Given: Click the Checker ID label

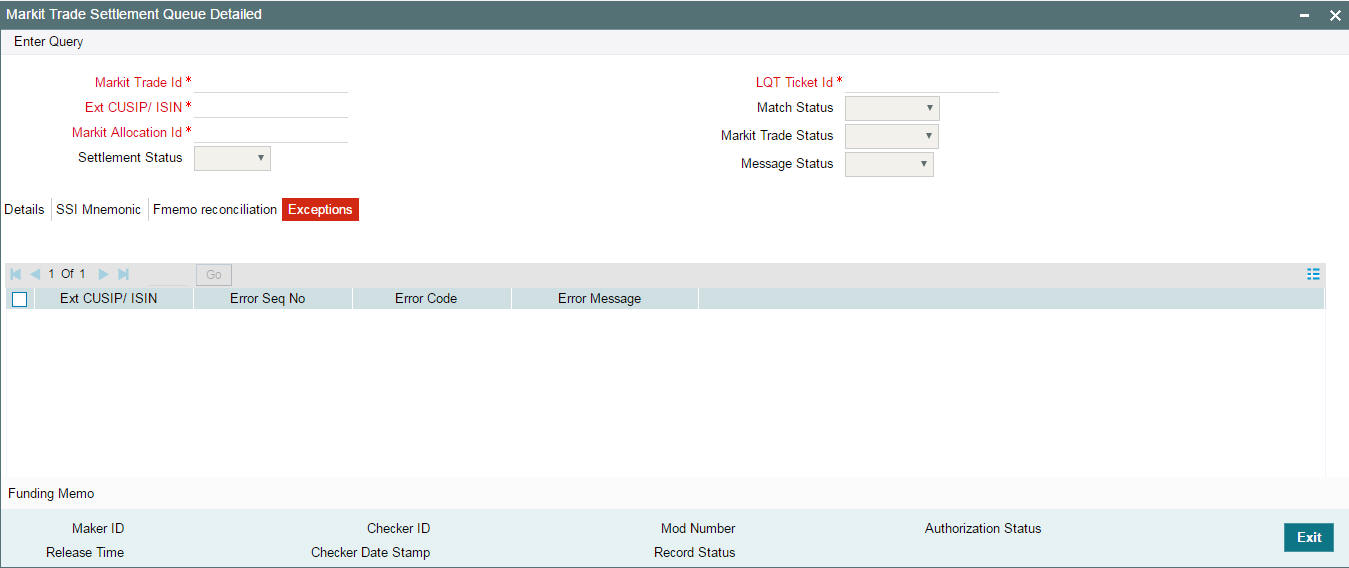Looking at the screenshot, I should click(398, 529).
